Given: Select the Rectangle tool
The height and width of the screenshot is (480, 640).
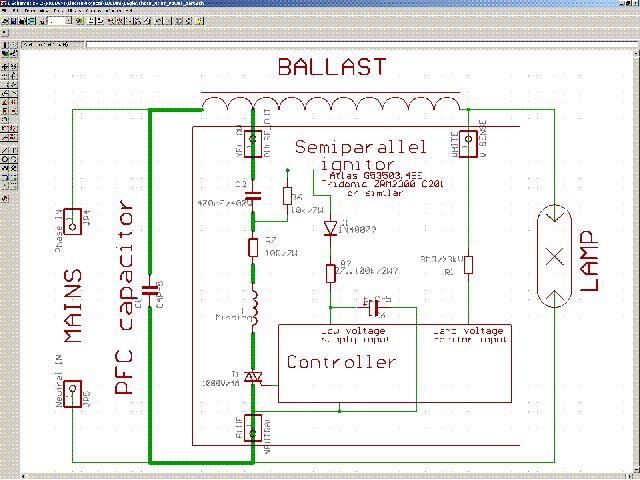Looking at the screenshot, I should click(x=5, y=167).
